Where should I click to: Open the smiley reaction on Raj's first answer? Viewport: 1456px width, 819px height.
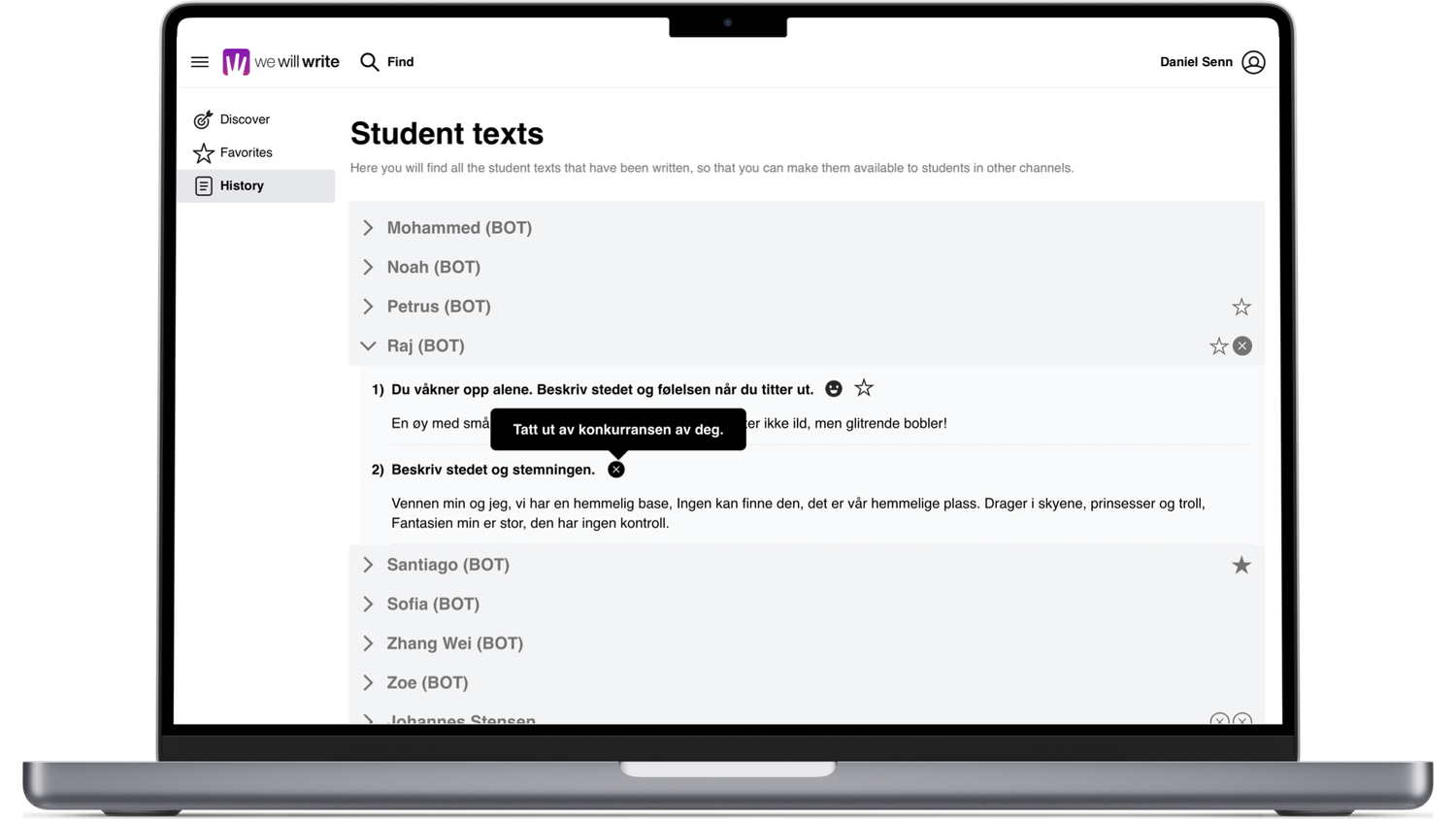(833, 388)
